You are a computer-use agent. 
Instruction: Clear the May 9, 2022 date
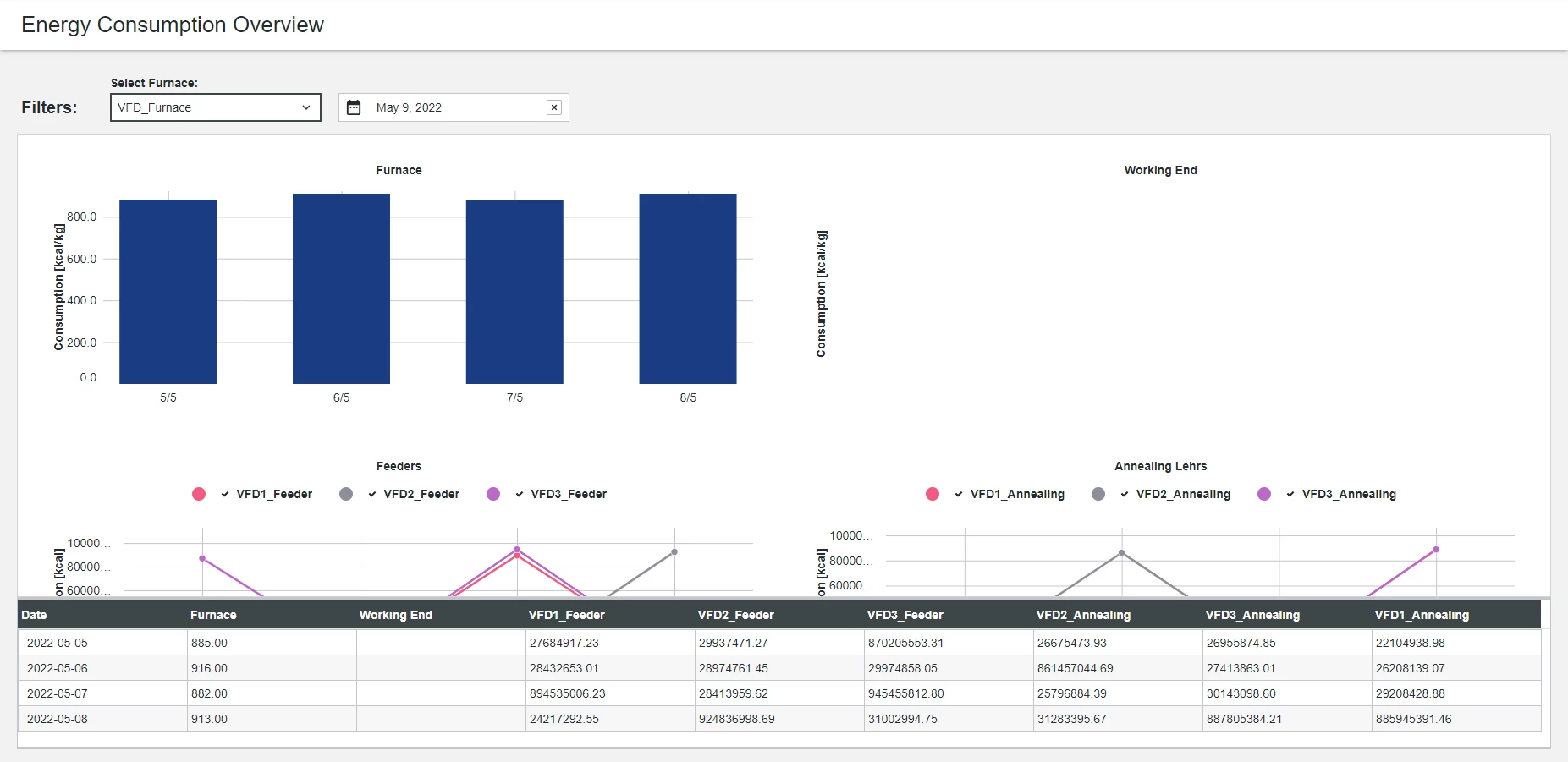(554, 107)
